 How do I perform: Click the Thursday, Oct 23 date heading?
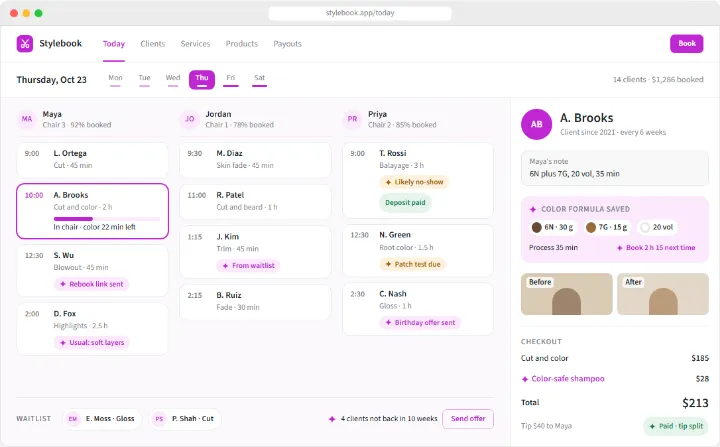[51, 79]
